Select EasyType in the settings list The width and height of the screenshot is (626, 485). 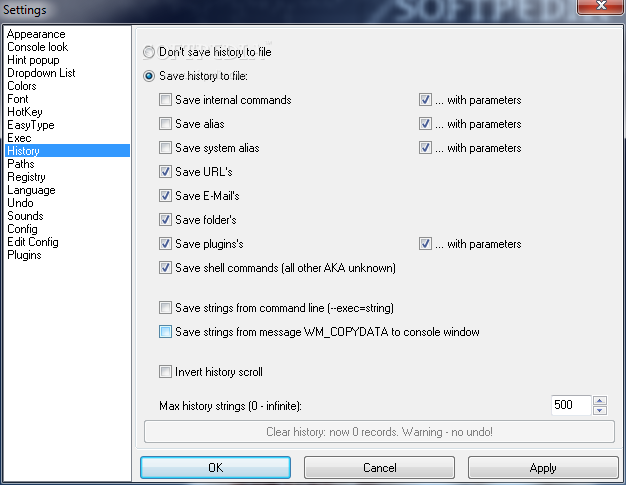click(67, 125)
